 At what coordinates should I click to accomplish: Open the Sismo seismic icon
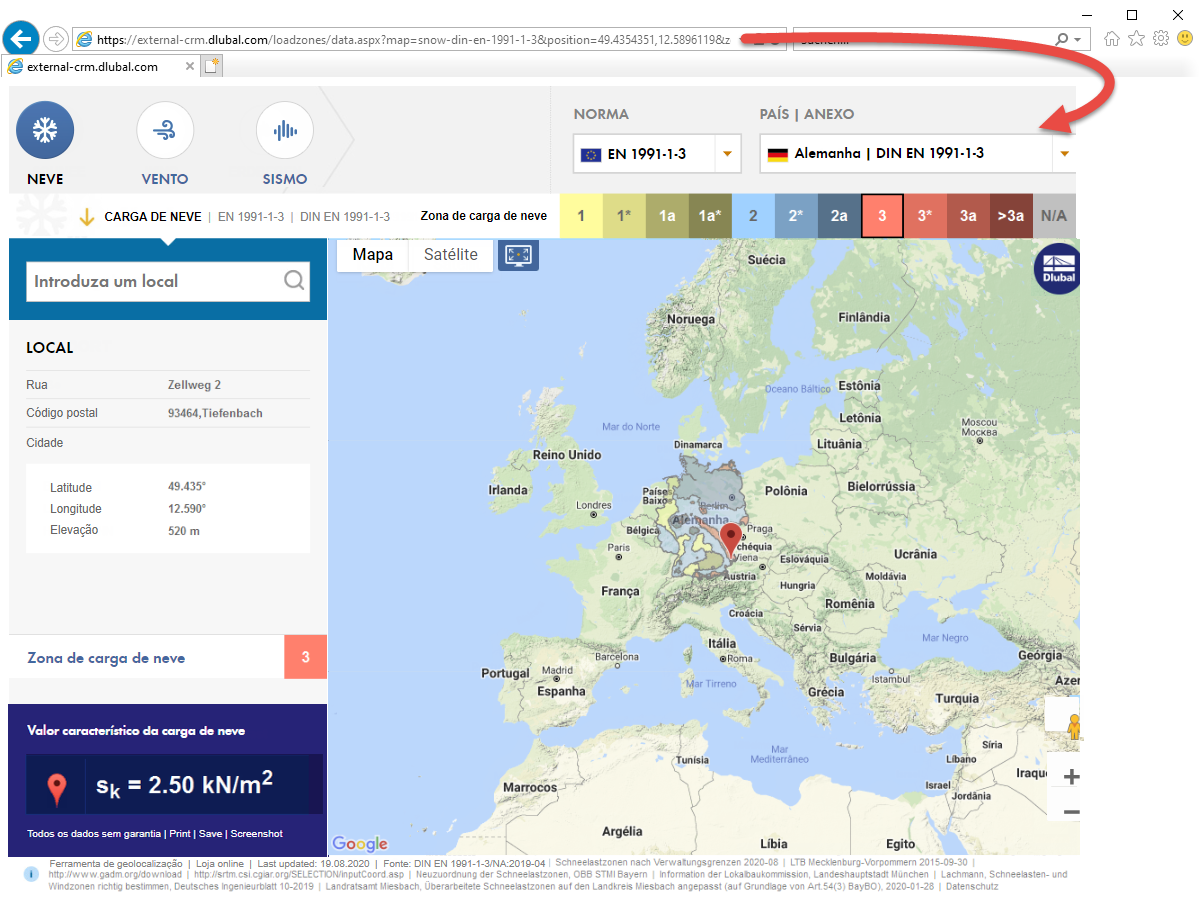point(285,130)
